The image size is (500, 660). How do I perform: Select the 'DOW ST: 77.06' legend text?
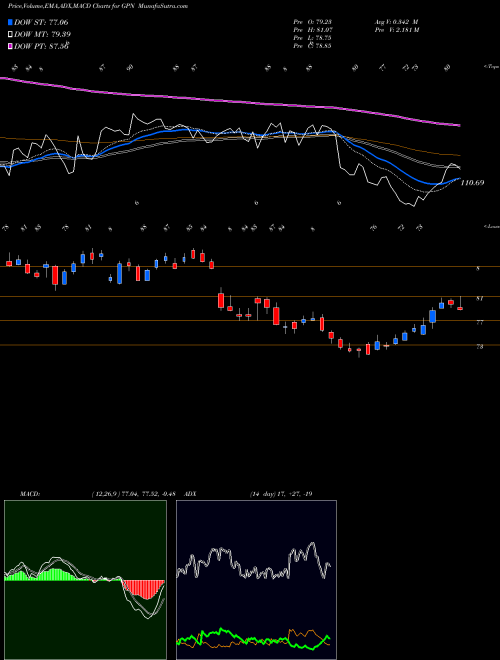(41, 22)
